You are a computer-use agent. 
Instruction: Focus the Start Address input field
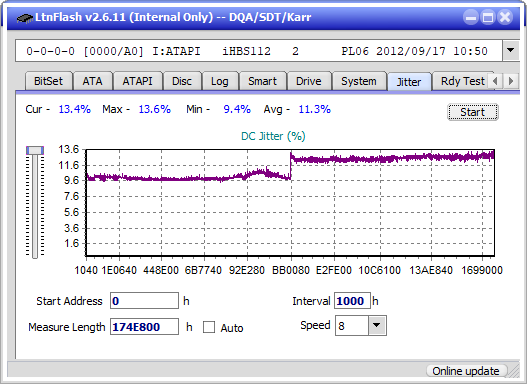[145, 301]
